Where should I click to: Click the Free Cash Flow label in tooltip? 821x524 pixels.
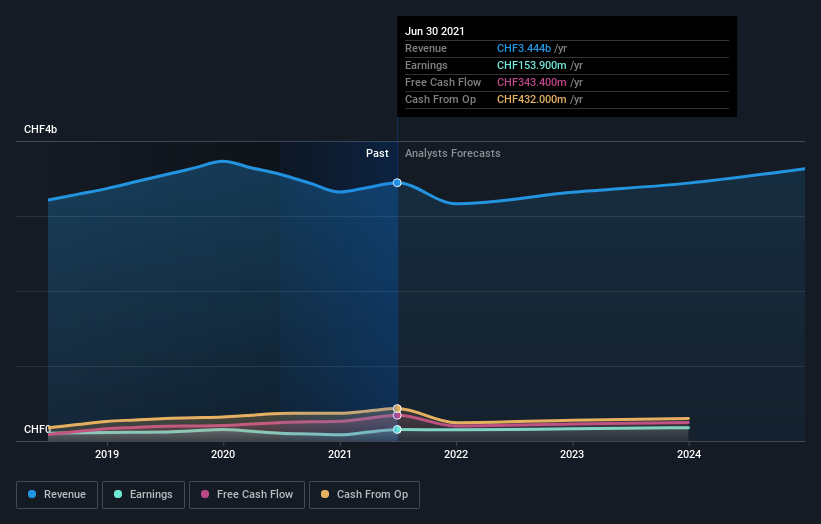(443, 82)
